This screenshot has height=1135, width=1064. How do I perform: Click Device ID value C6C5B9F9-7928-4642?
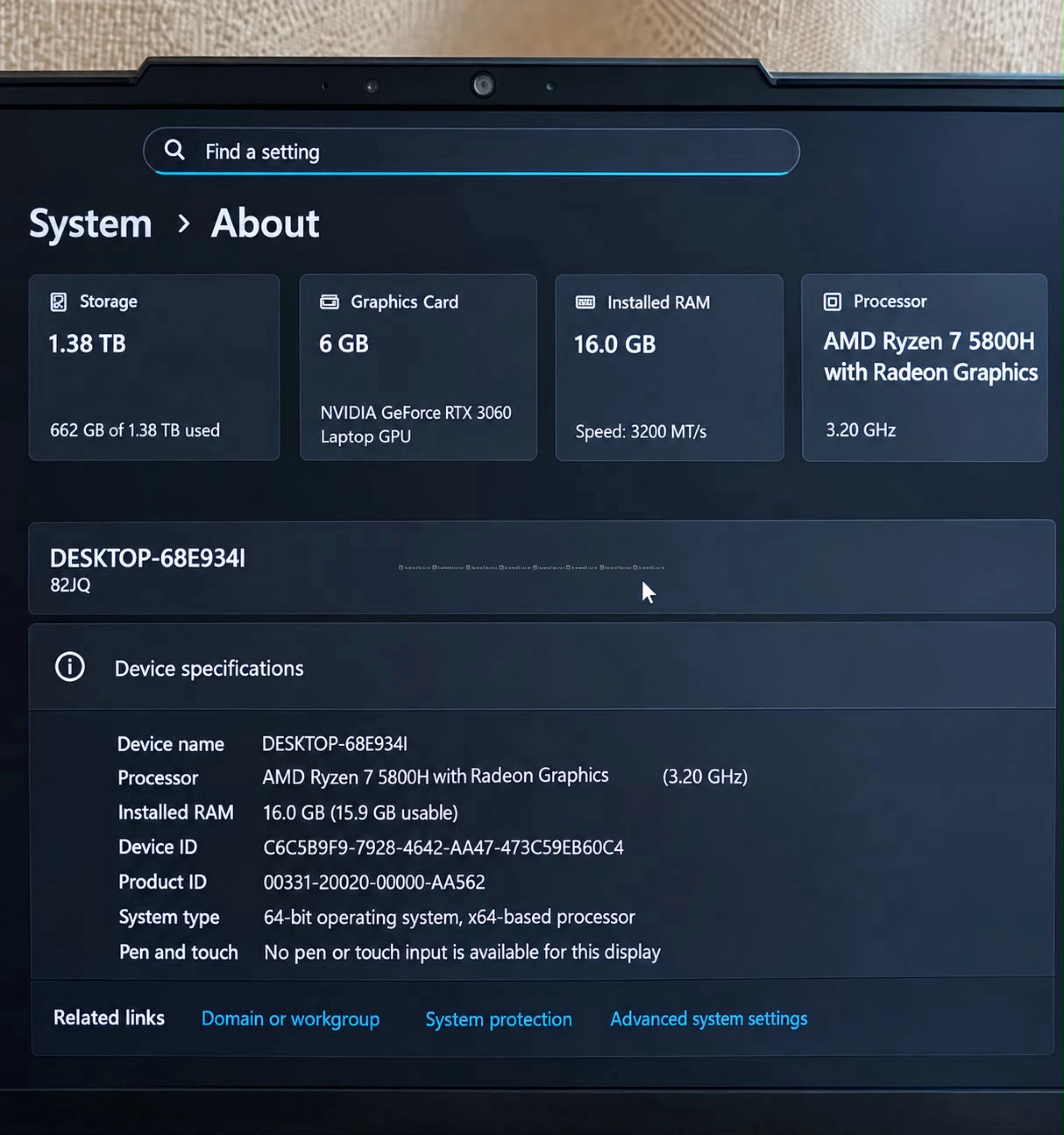pyautogui.click(x=443, y=848)
